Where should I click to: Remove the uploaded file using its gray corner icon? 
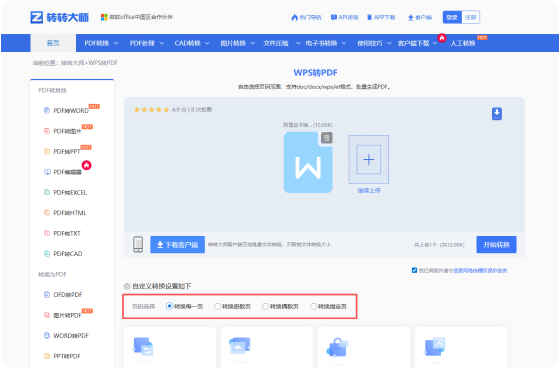tap(326, 138)
